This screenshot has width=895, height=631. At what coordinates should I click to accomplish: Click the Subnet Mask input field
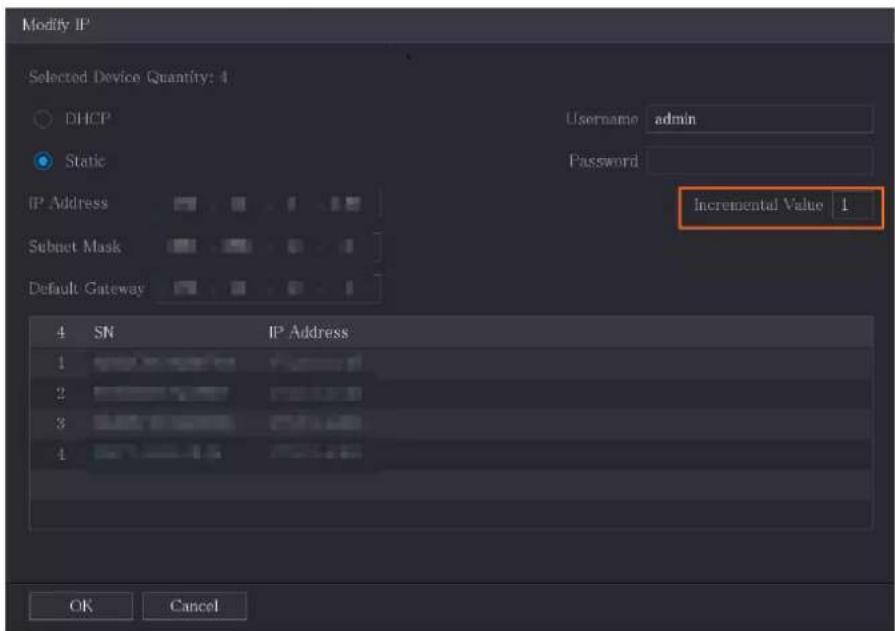tap(267, 246)
